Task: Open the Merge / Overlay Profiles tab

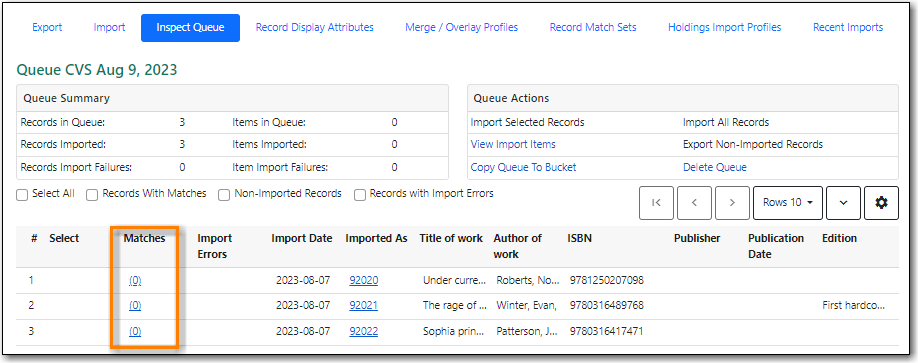Action: [x=461, y=28]
